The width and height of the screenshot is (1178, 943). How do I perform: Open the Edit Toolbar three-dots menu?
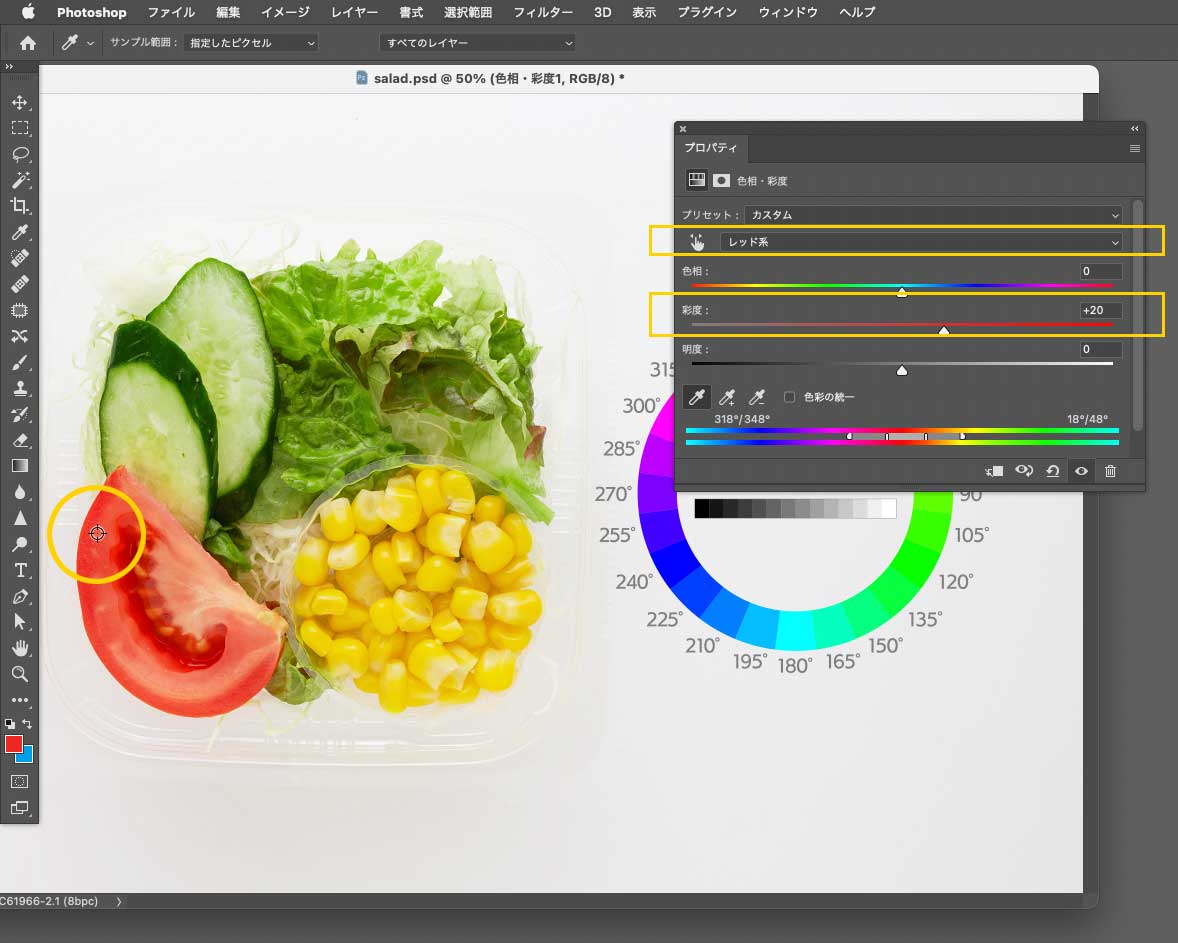coord(20,700)
